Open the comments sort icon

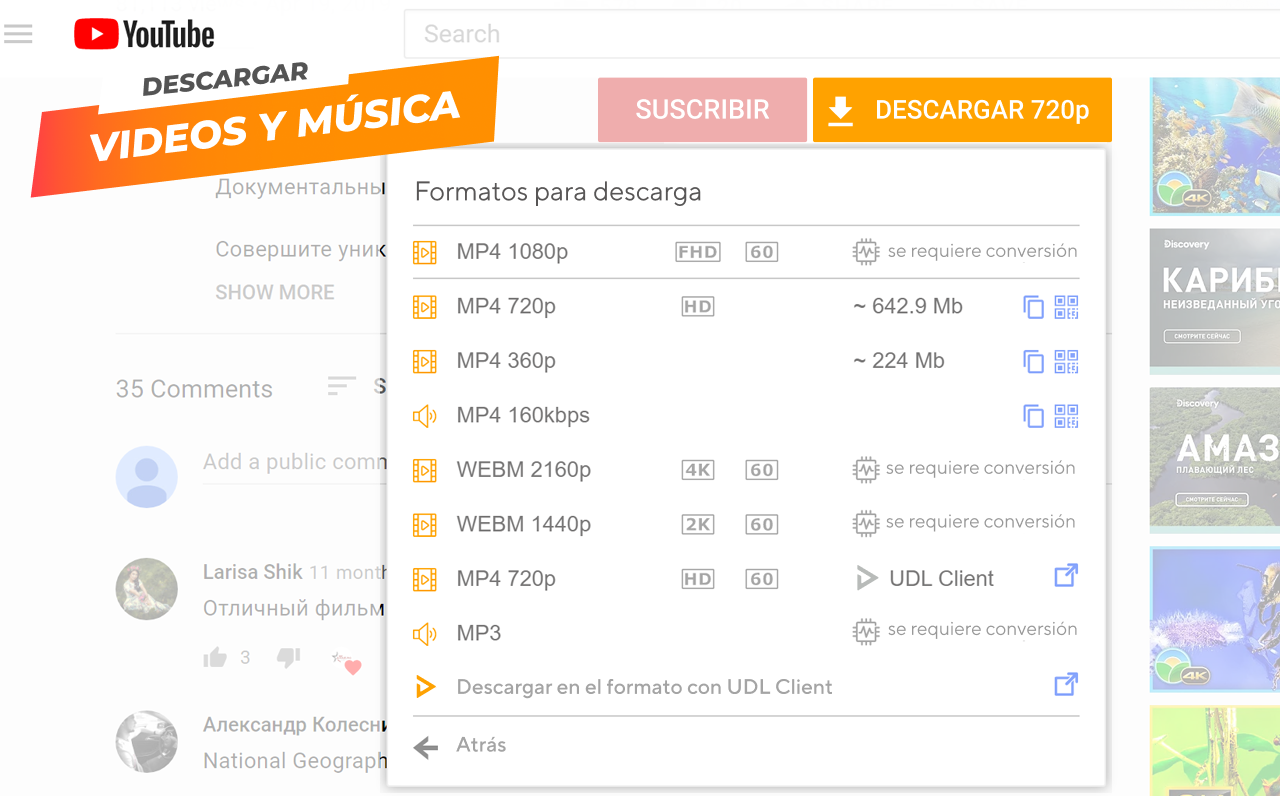click(x=341, y=386)
